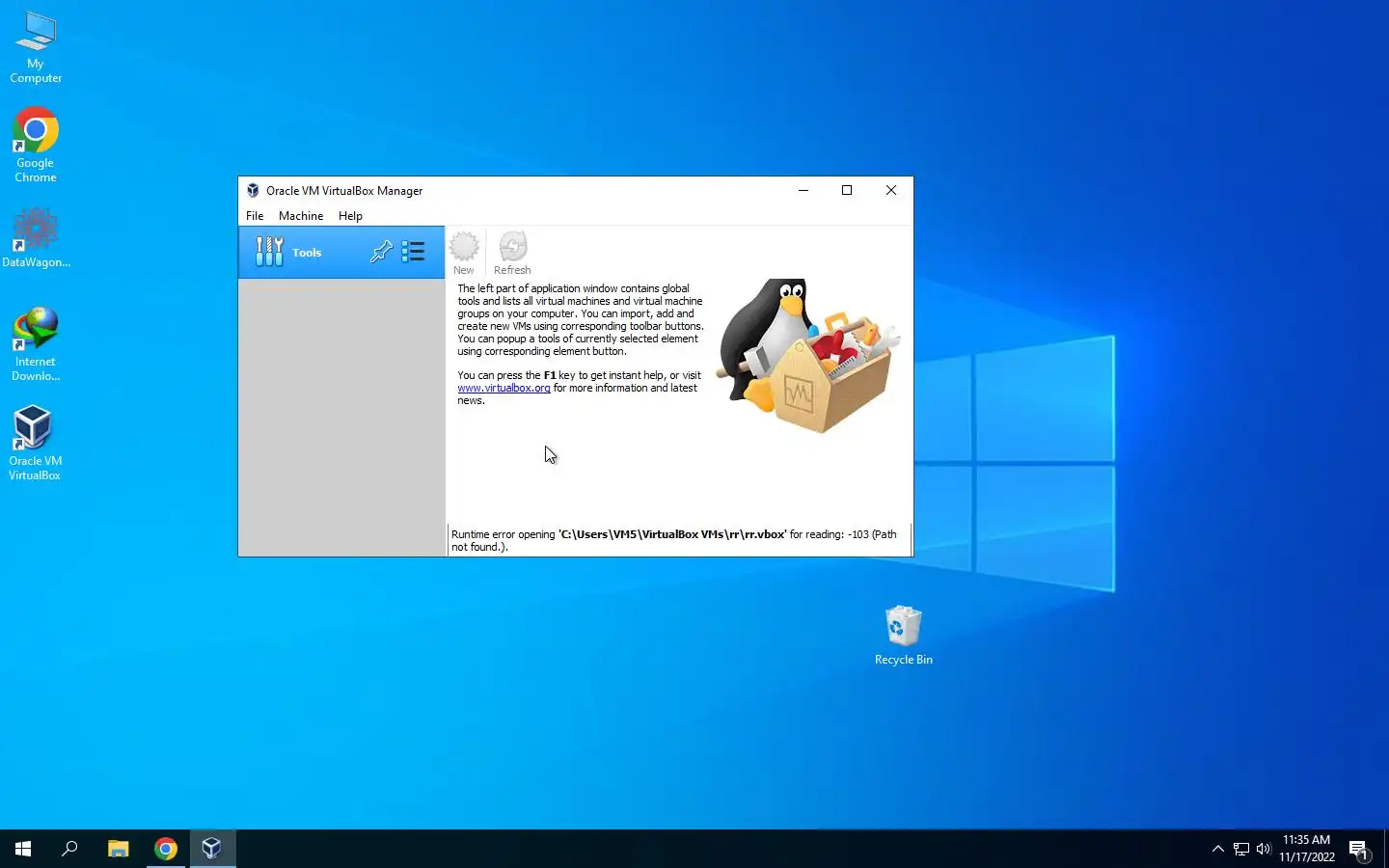Screen dimensions: 1389x868
Task: Select the Oracle VM VirtualBox desktop shortcut
Action: pyautogui.click(x=36, y=443)
